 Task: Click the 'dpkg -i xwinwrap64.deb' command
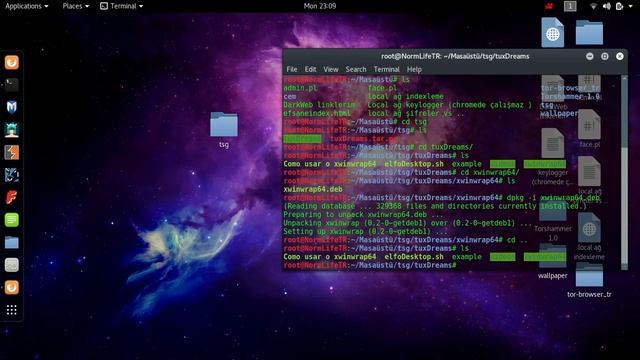[x=553, y=198]
